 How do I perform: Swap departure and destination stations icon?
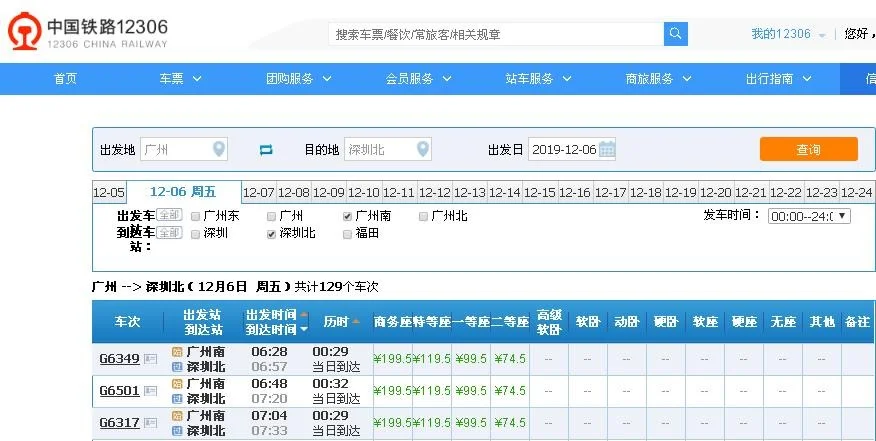tap(266, 149)
